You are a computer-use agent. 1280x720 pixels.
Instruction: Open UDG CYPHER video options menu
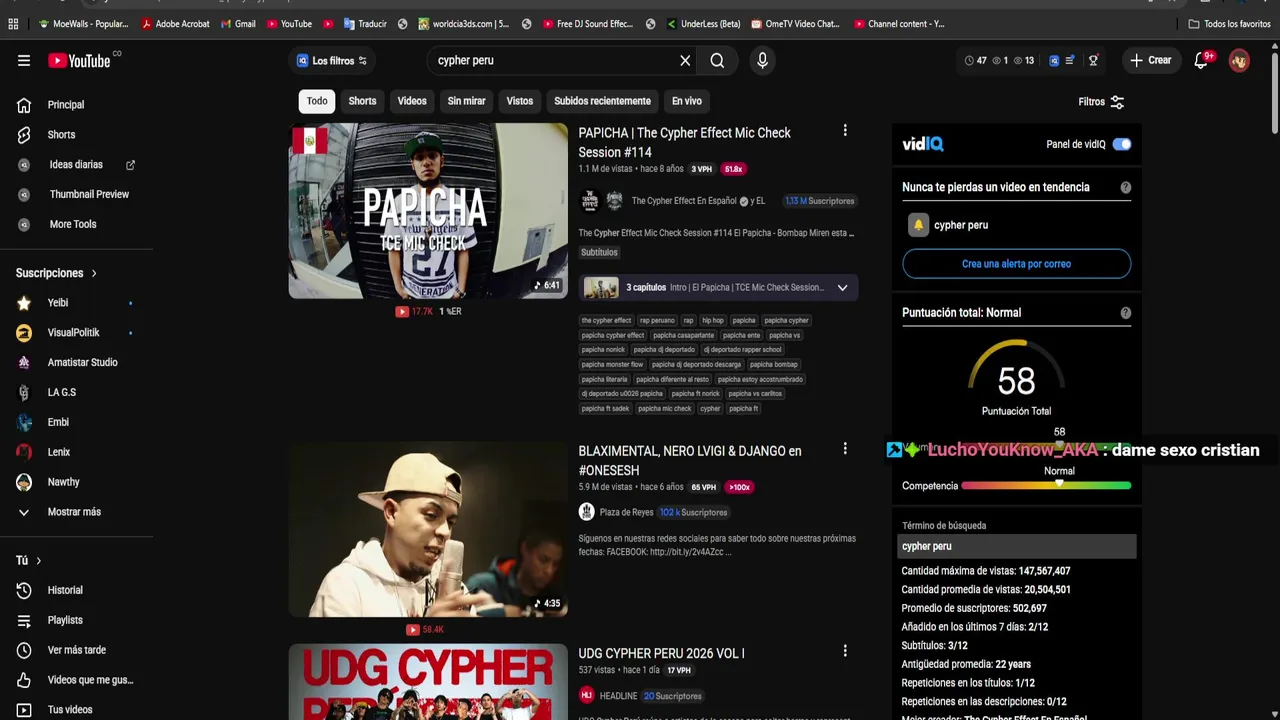coord(845,651)
